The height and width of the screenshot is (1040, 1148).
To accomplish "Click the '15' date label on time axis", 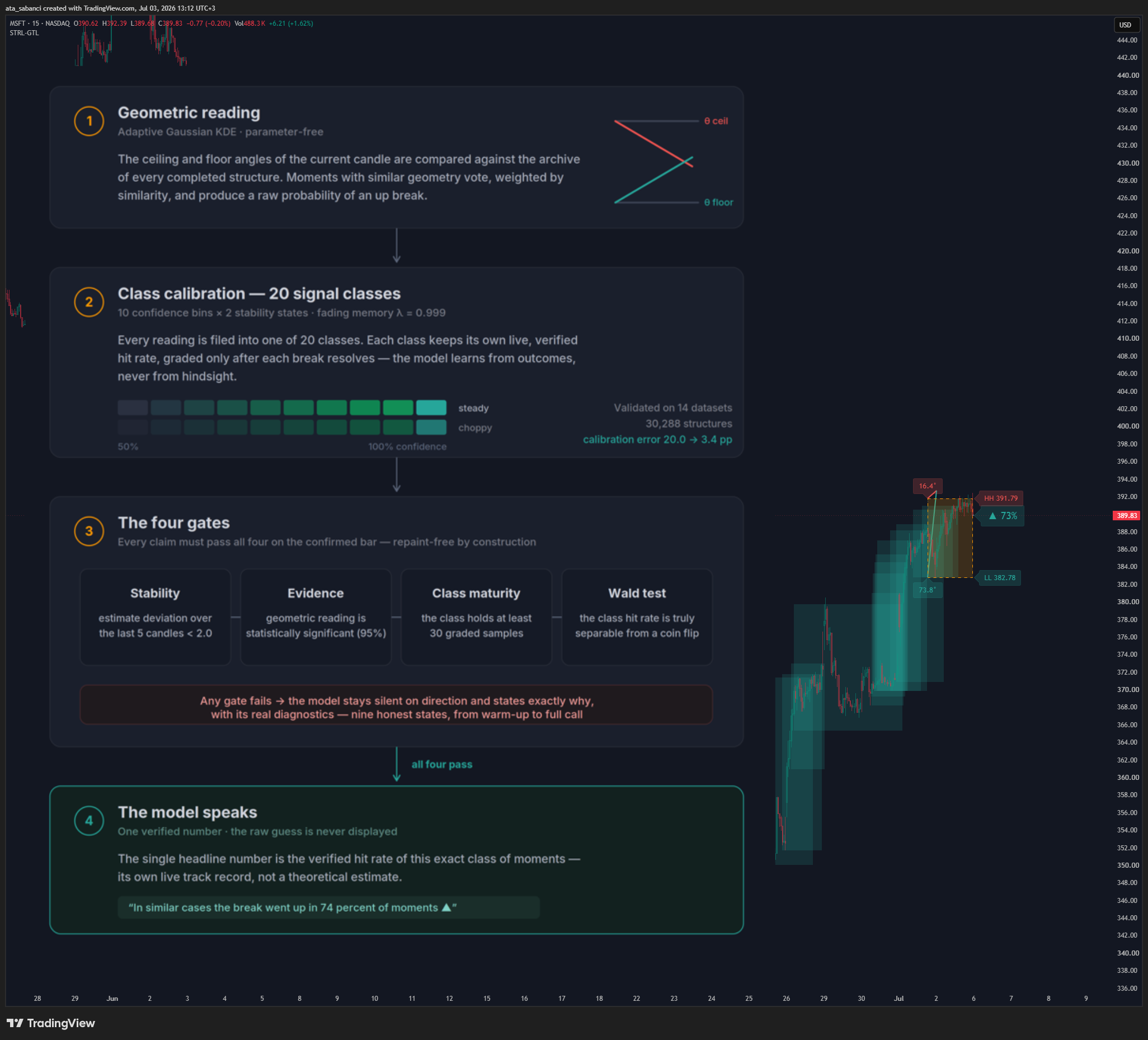I will [x=487, y=999].
